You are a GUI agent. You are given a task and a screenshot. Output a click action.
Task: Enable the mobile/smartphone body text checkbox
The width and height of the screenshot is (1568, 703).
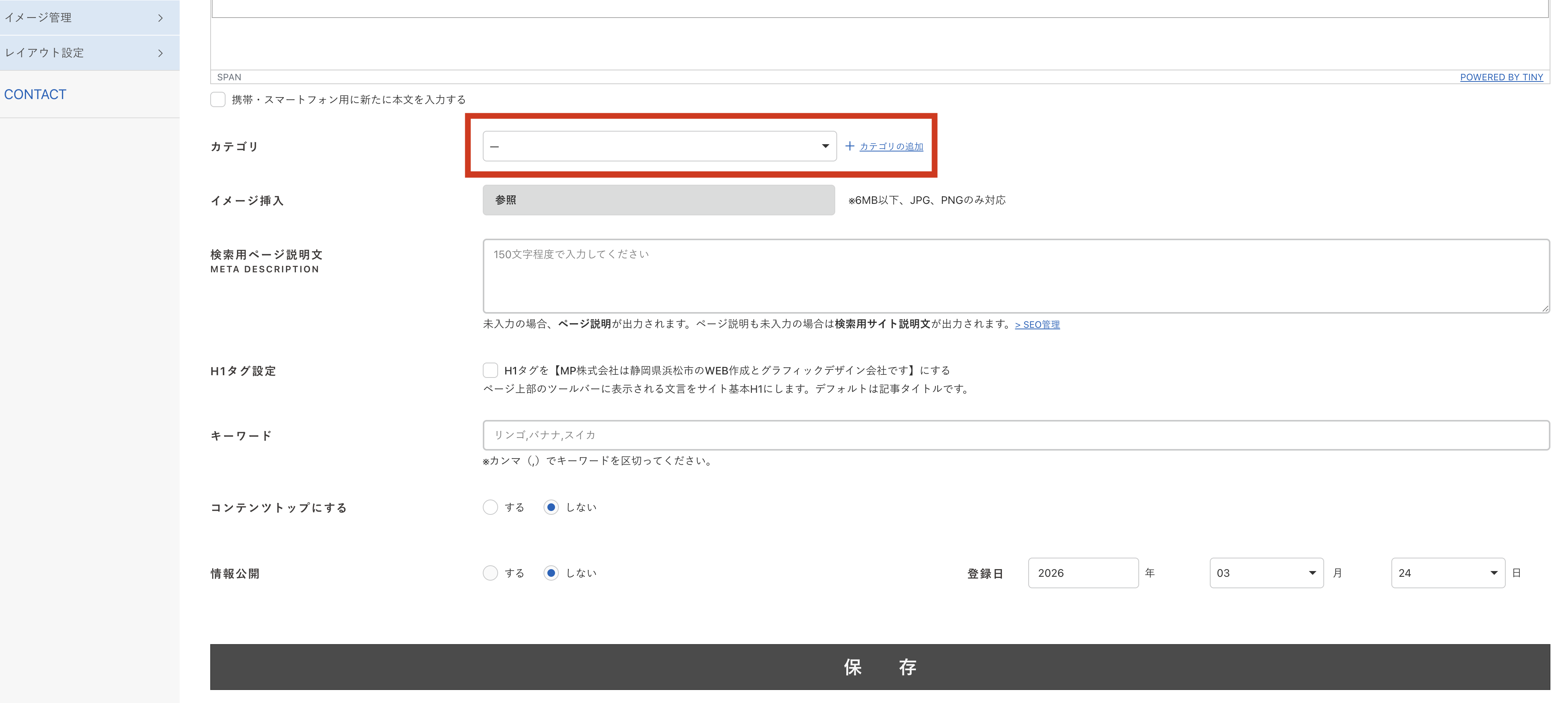coord(218,99)
